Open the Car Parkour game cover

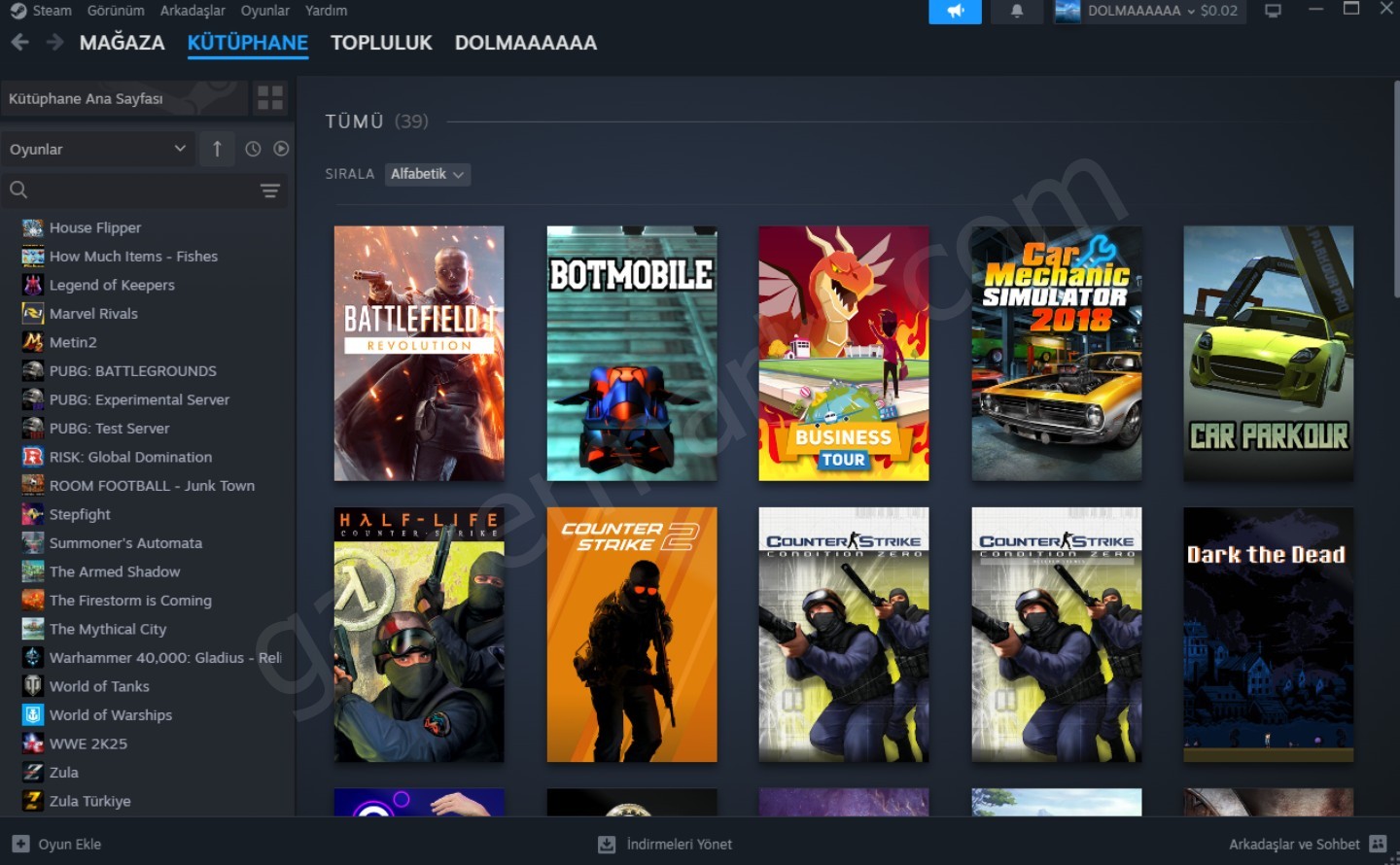point(1269,354)
